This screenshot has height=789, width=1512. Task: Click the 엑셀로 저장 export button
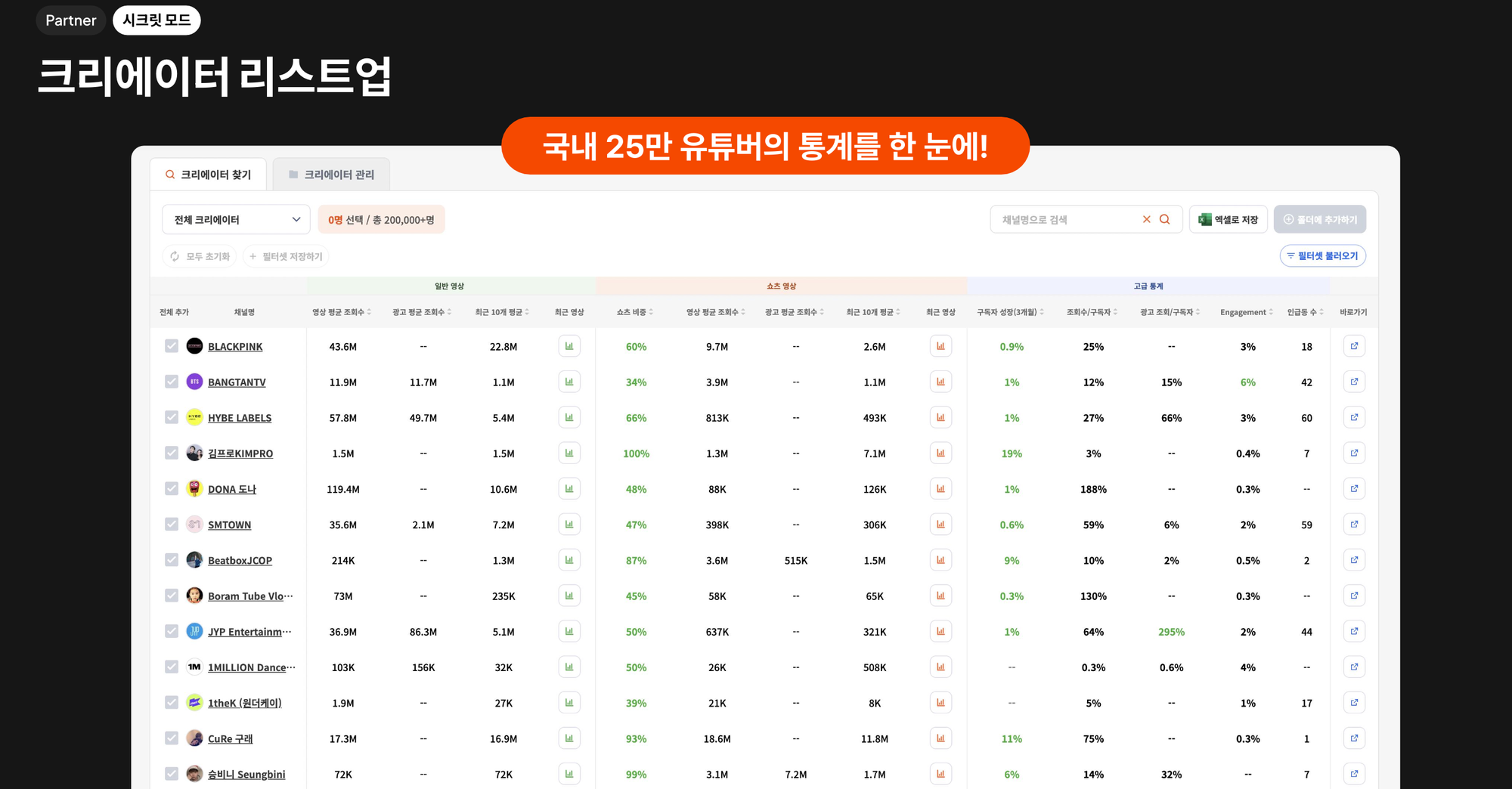coord(1228,219)
